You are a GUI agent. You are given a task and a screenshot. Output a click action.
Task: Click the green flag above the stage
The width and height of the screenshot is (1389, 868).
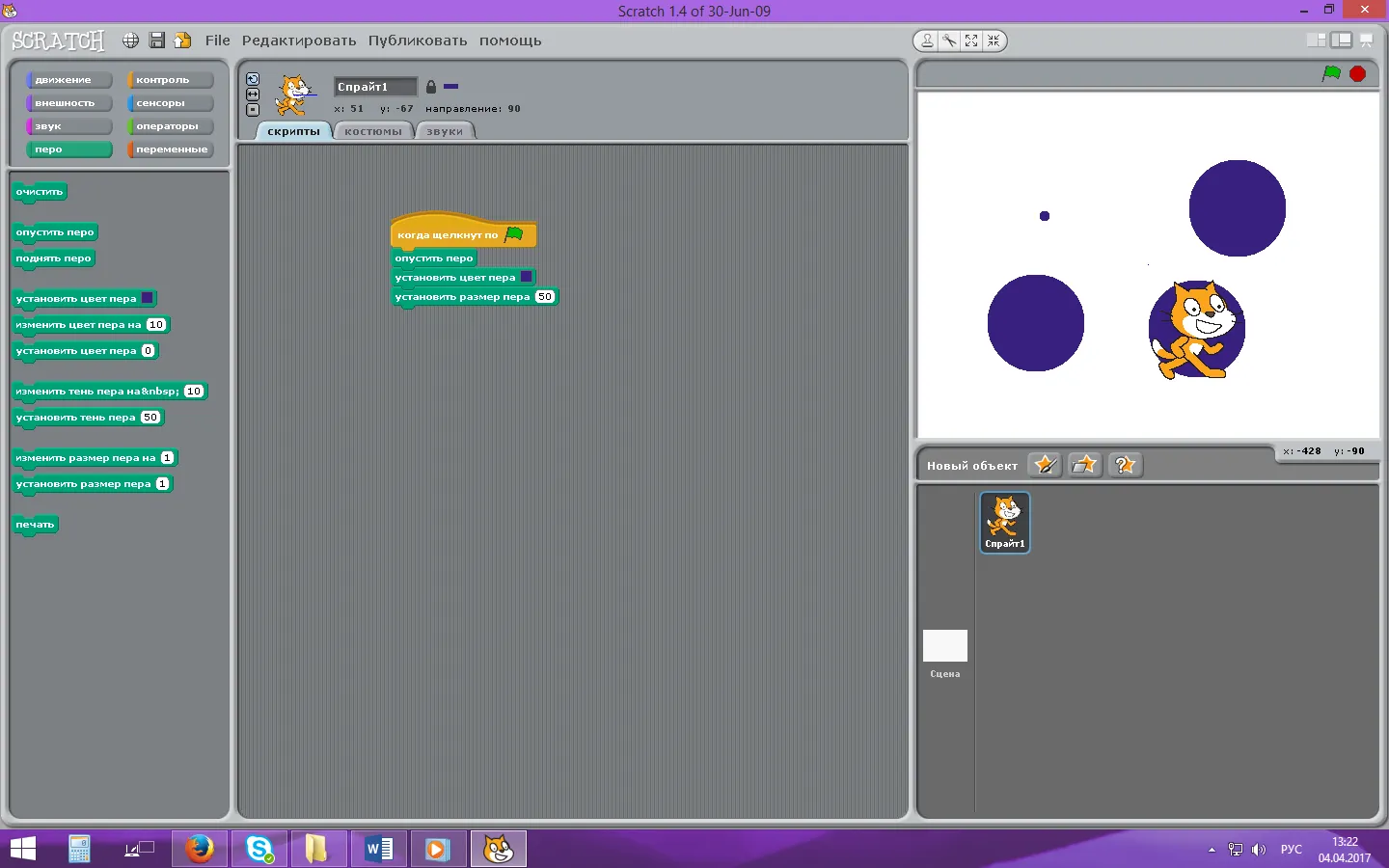coord(1331,74)
